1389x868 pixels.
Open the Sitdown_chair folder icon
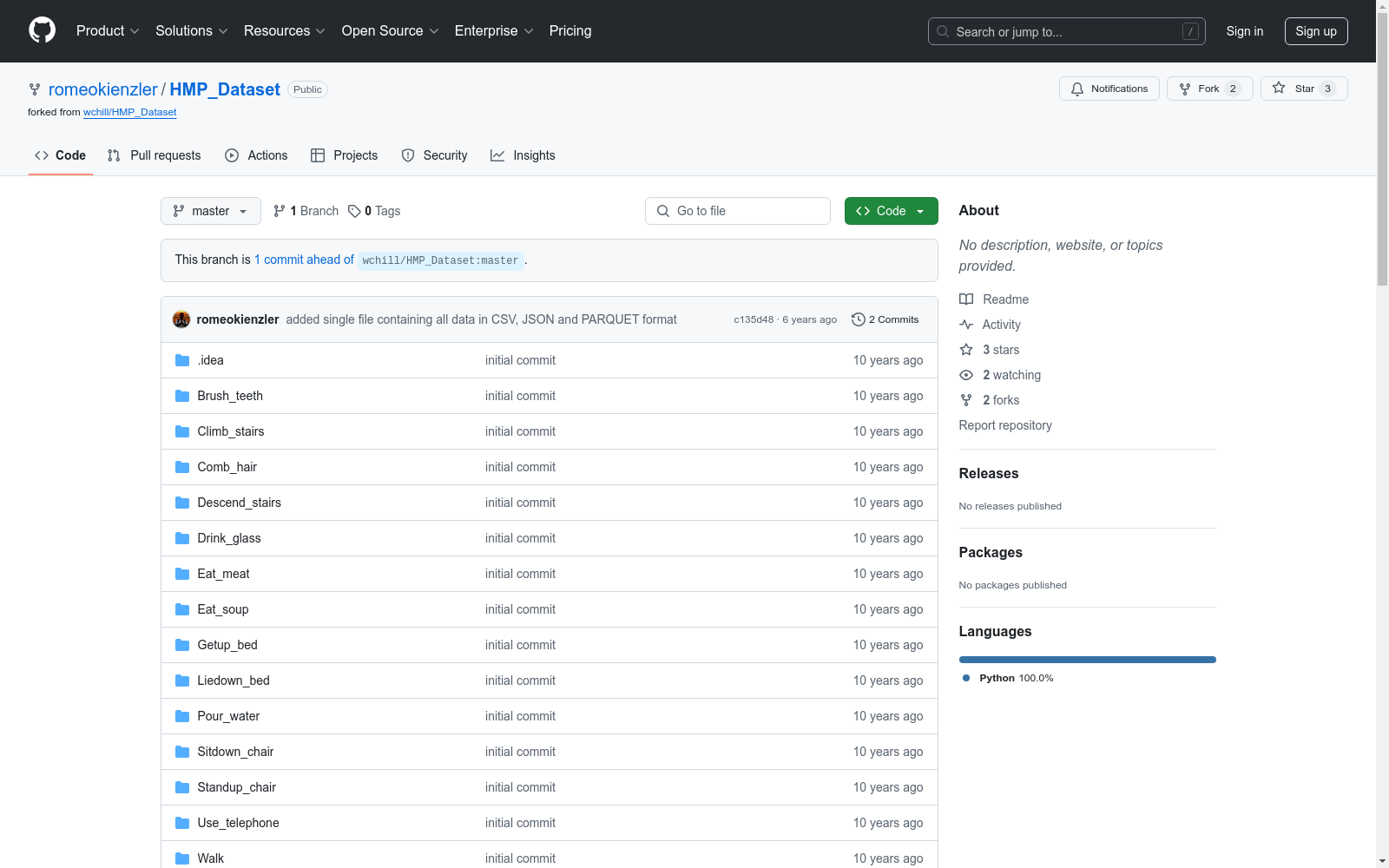pos(182,752)
